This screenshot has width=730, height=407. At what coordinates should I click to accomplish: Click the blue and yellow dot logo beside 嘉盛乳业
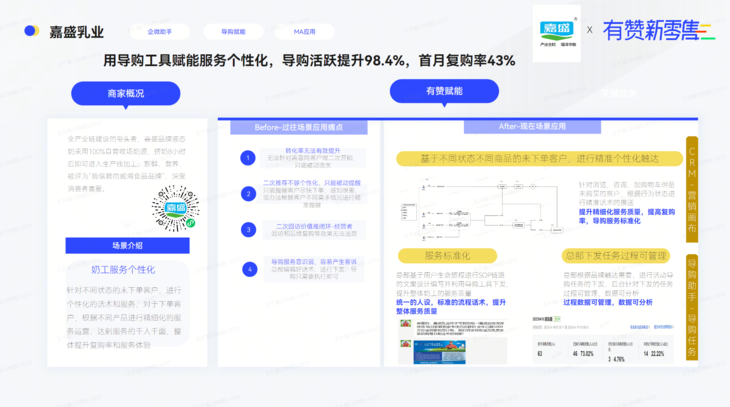[x=31, y=31]
